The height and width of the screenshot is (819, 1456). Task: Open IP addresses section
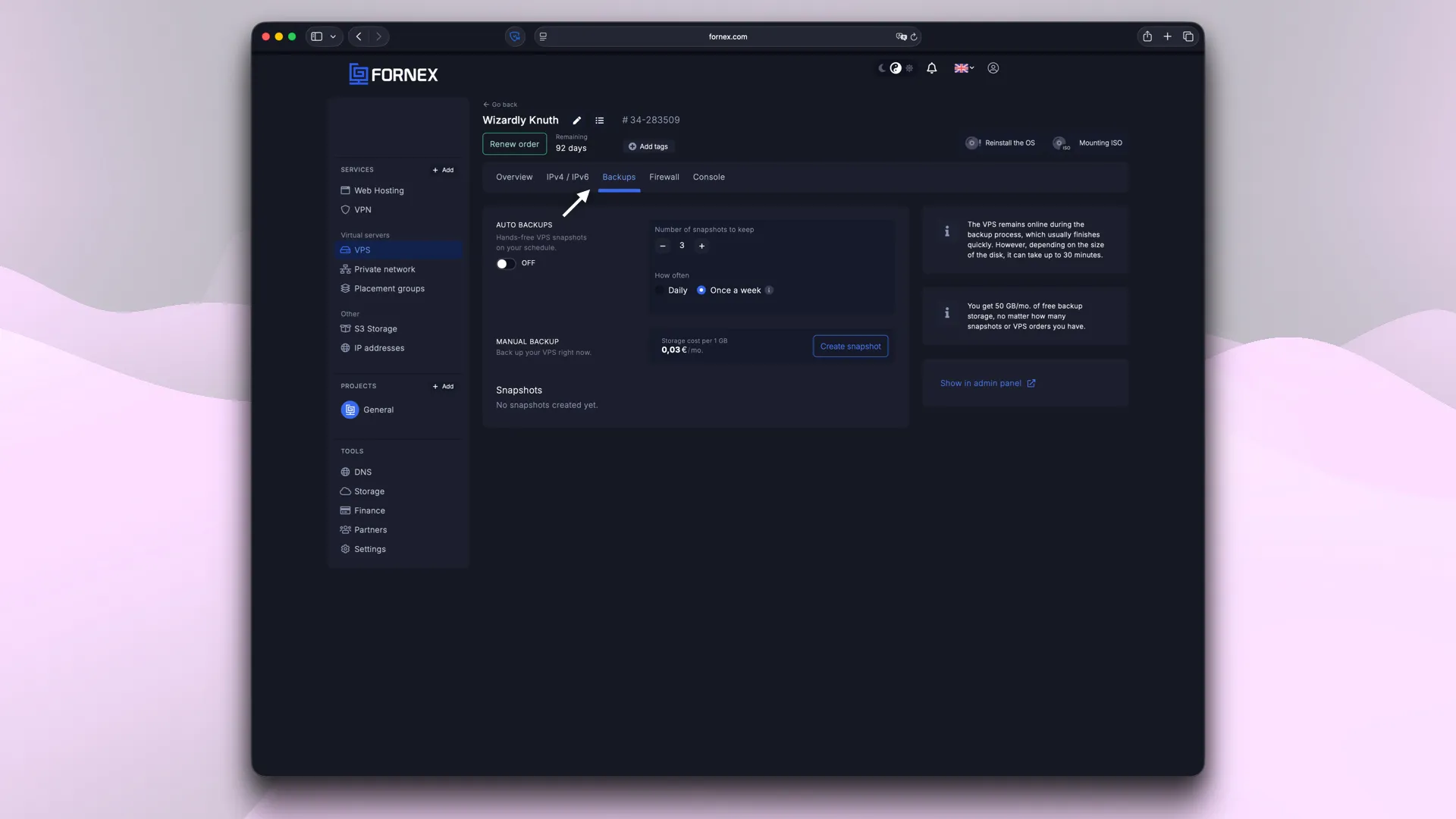(x=379, y=347)
